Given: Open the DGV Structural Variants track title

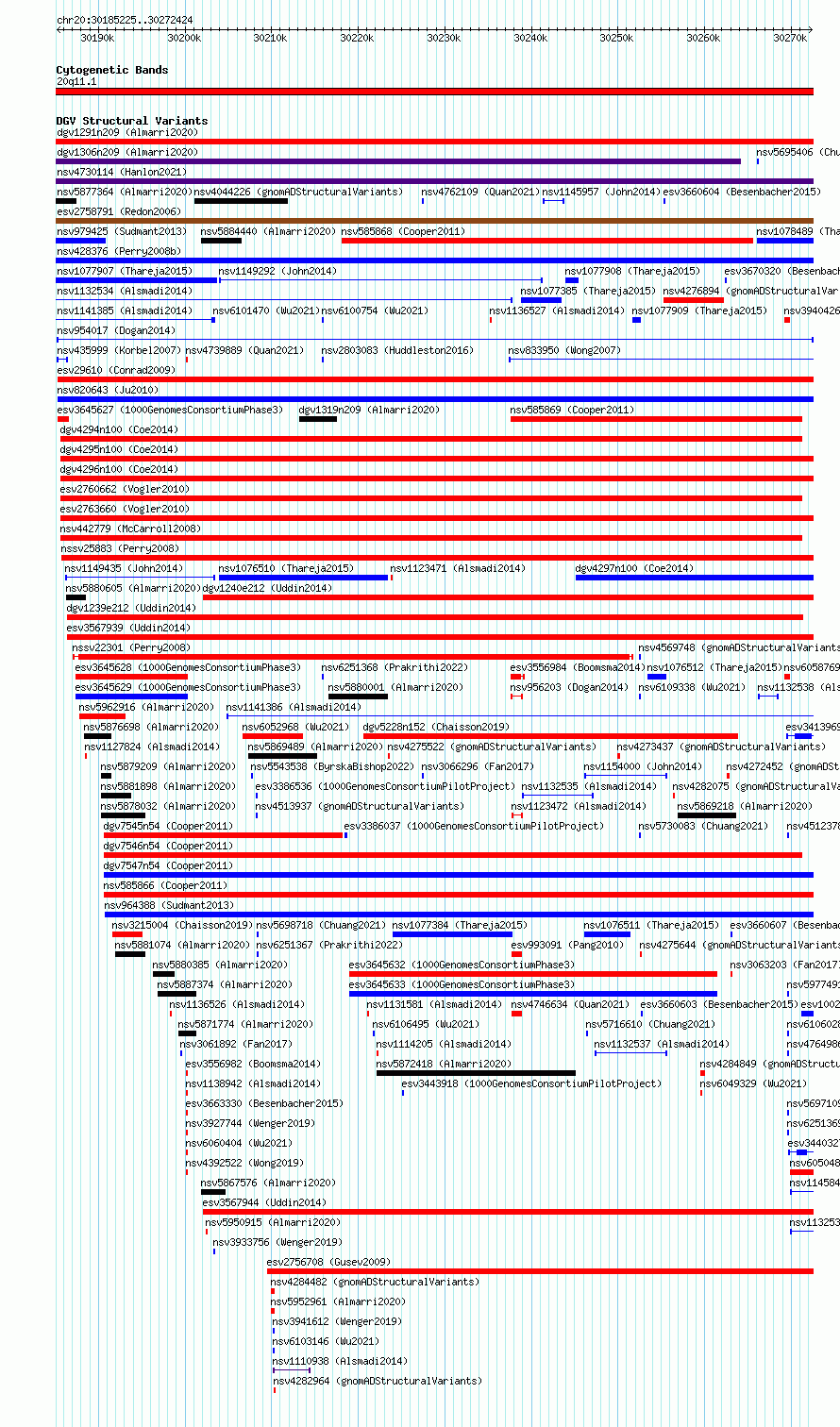Looking at the screenshot, I should (x=132, y=121).
